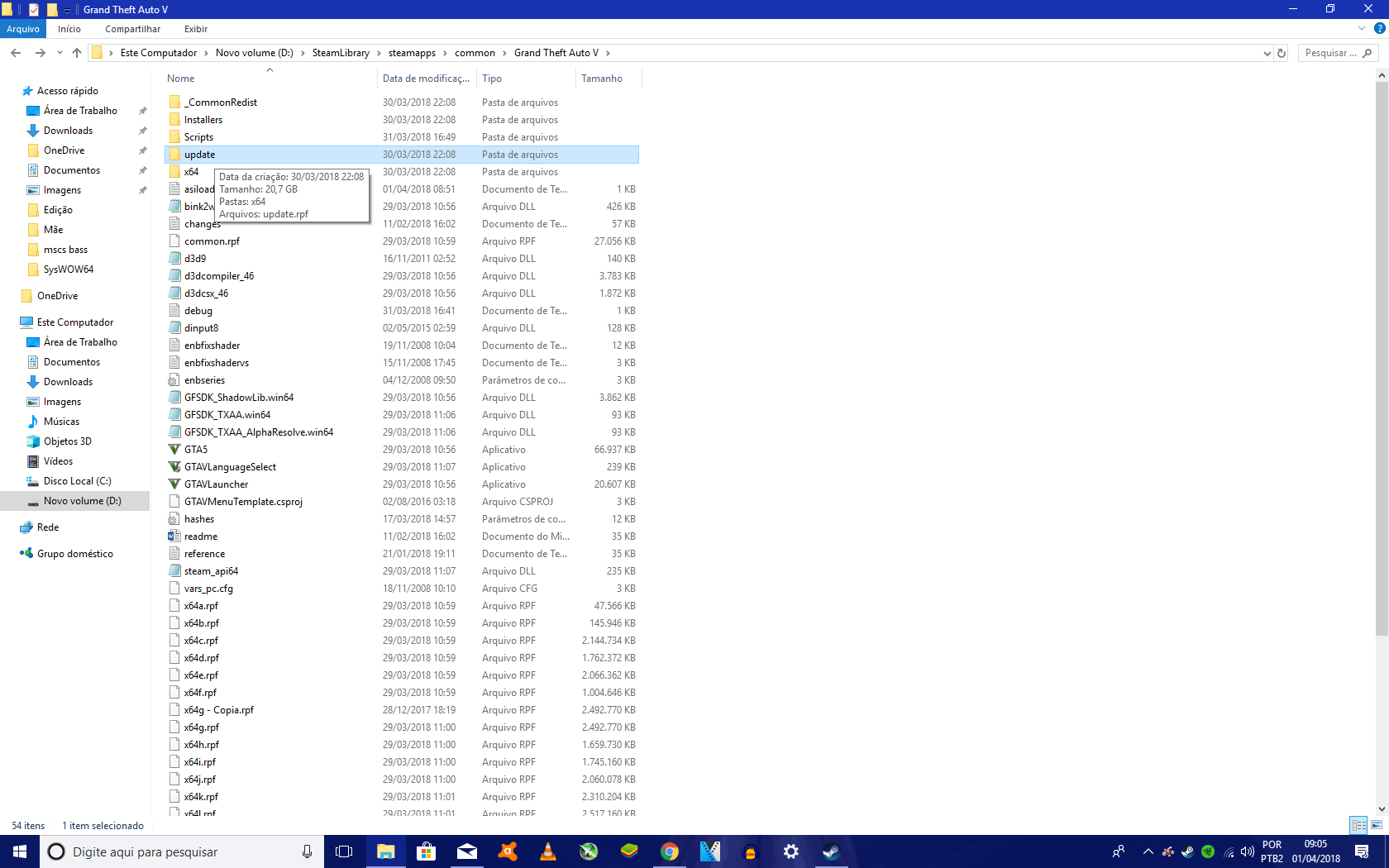Select the GTAVLauncher application icon
Viewport: 1389px width, 868px height.
click(174, 484)
